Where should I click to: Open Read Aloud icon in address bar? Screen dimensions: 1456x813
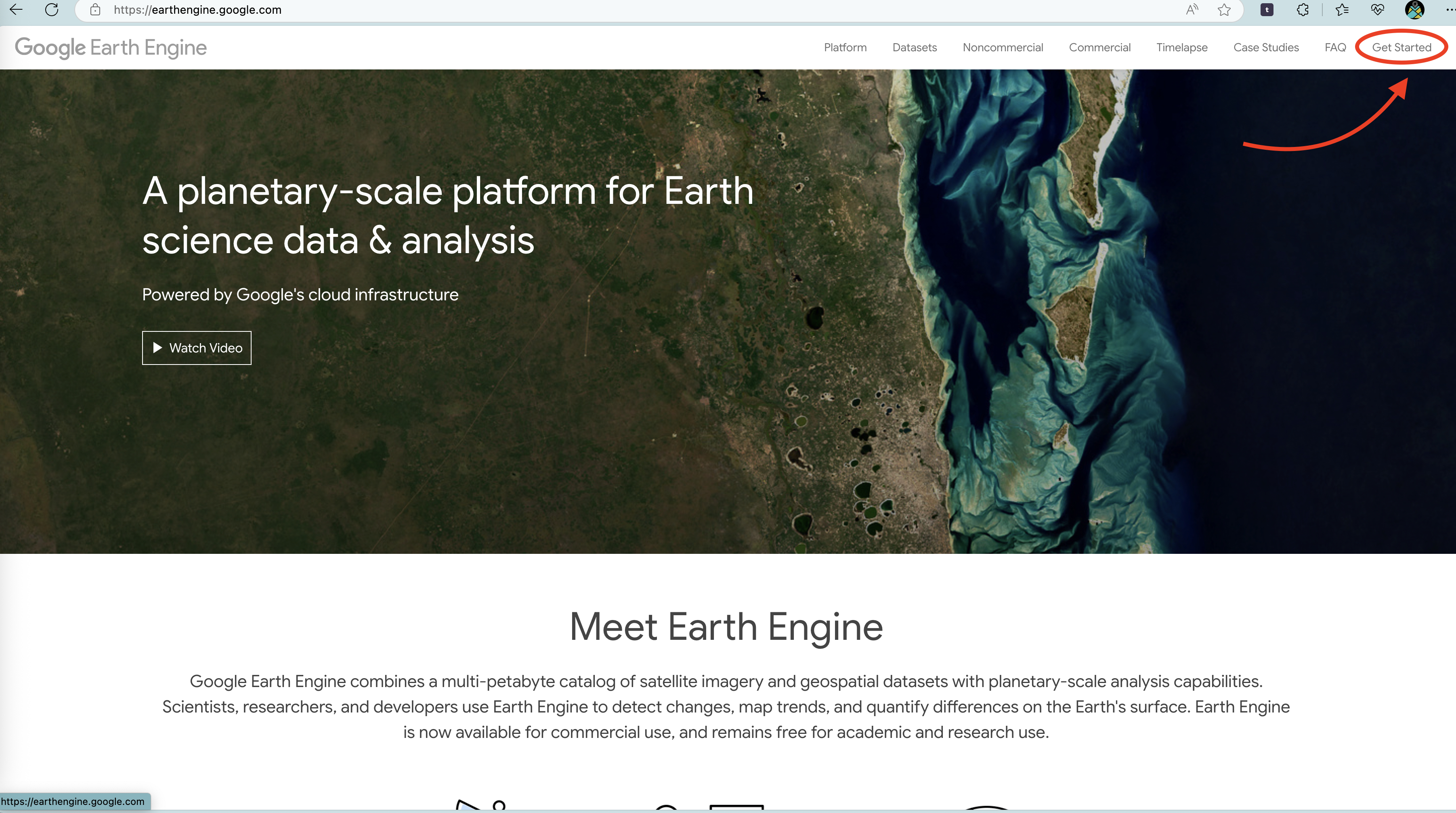coord(1192,10)
